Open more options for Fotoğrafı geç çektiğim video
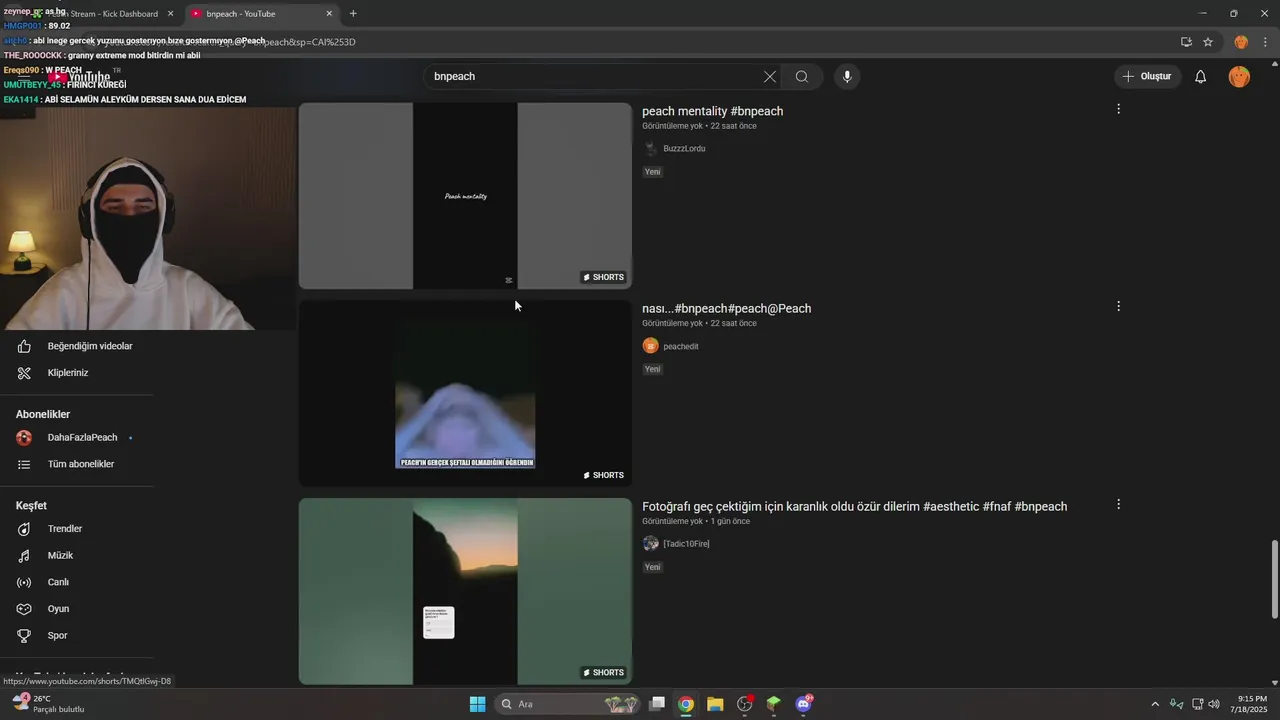The height and width of the screenshot is (720, 1280). pos(1118,505)
